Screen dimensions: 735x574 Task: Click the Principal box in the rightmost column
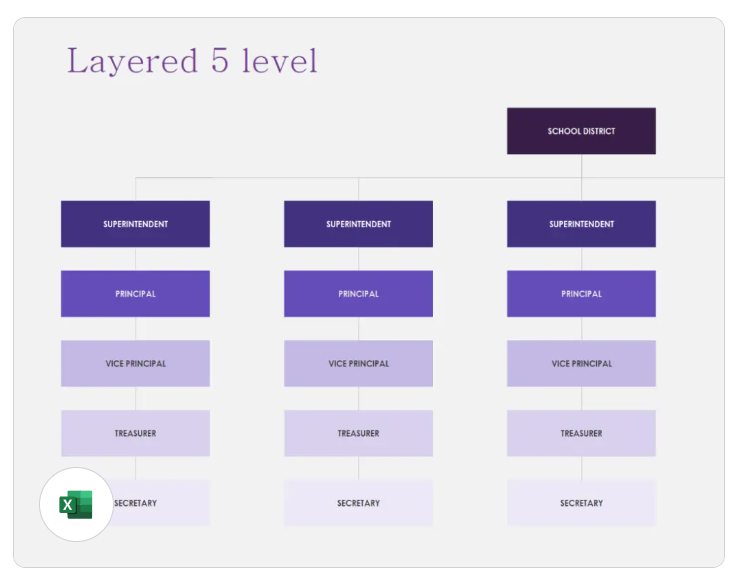pos(581,294)
